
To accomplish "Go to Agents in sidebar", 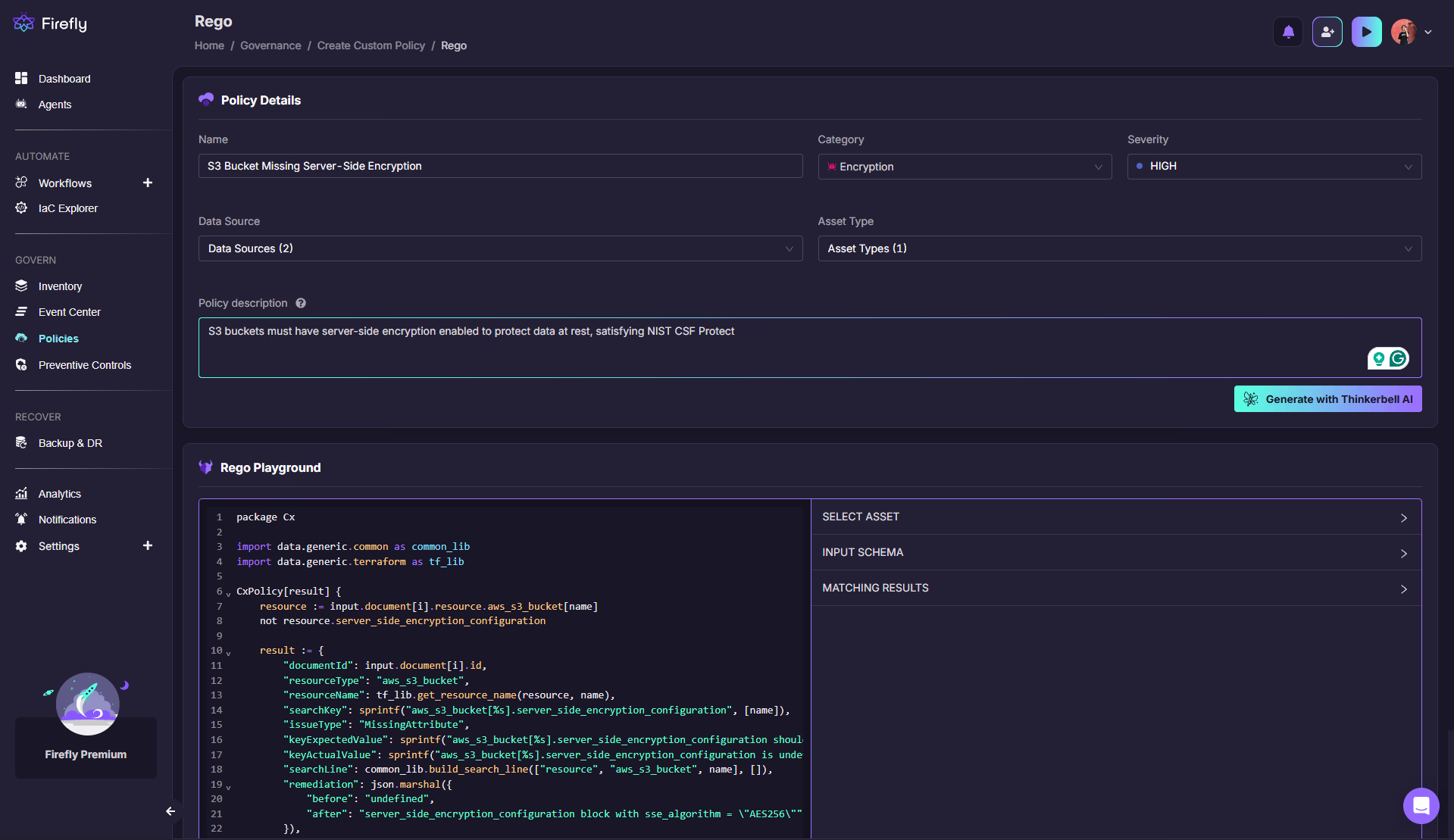I will pyautogui.click(x=55, y=105).
